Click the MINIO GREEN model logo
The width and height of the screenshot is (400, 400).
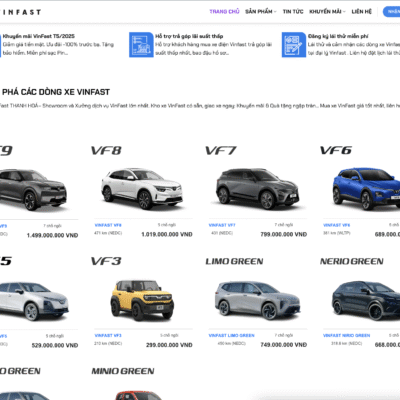pyautogui.click(x=123, y=371)
